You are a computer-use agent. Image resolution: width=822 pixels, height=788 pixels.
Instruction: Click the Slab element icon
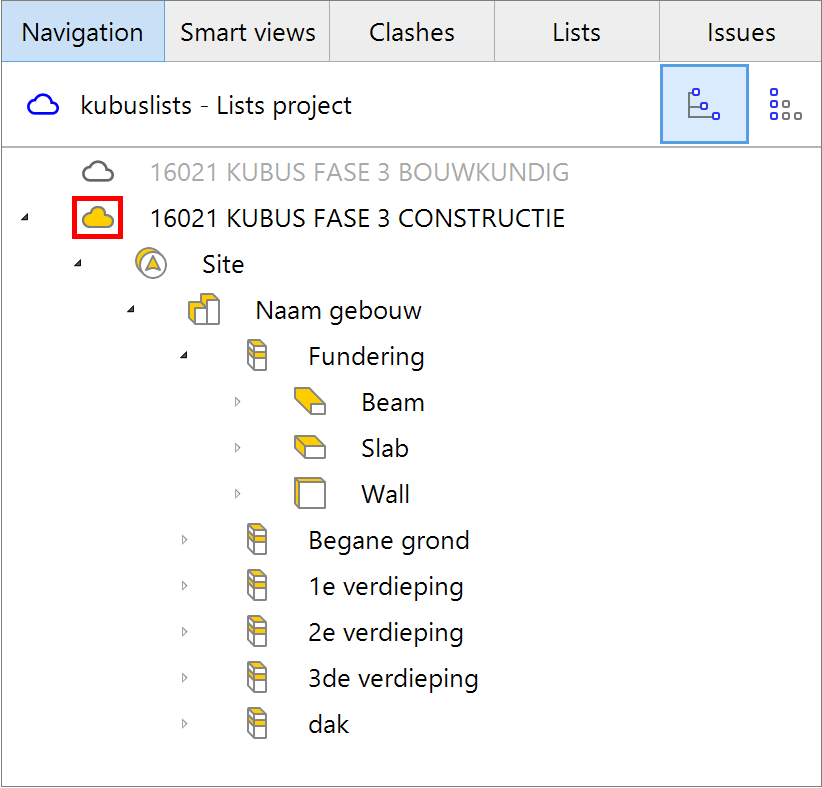coord(310,447)
